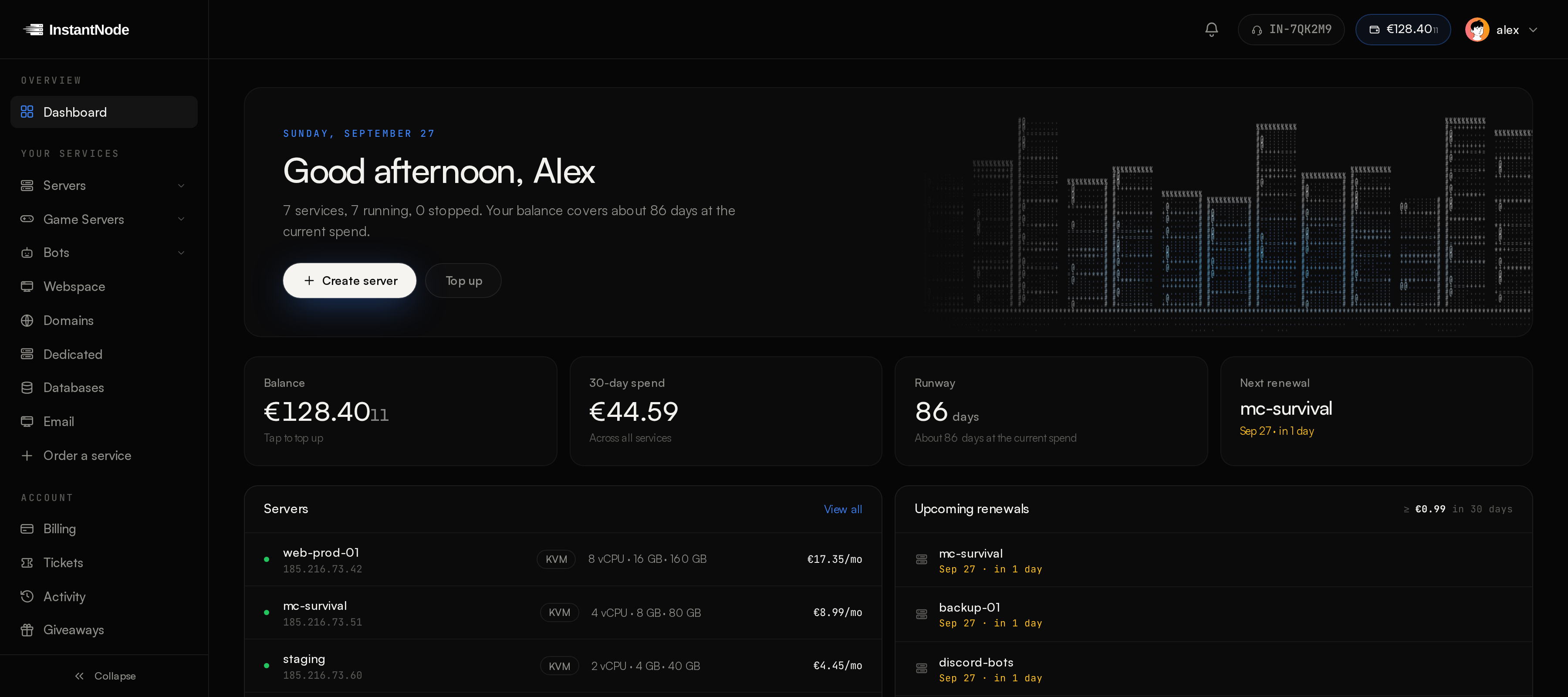Open the Next renewal mc-survival card

click(1376, 411)
